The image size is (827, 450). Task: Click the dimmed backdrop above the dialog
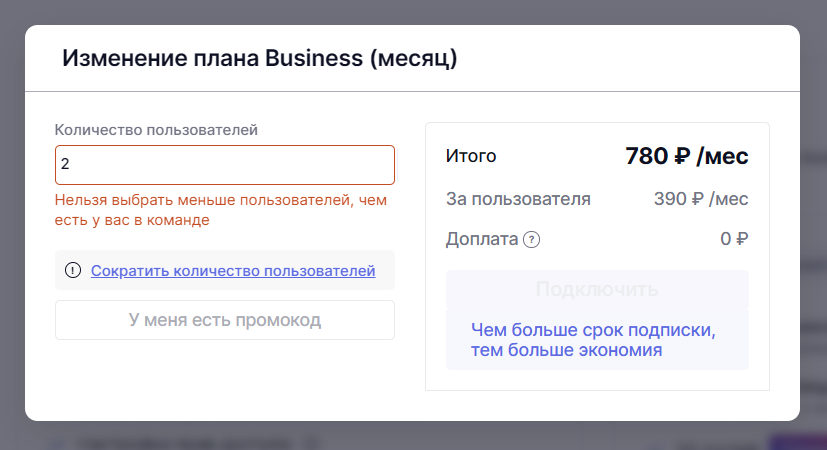pos(400,12)
